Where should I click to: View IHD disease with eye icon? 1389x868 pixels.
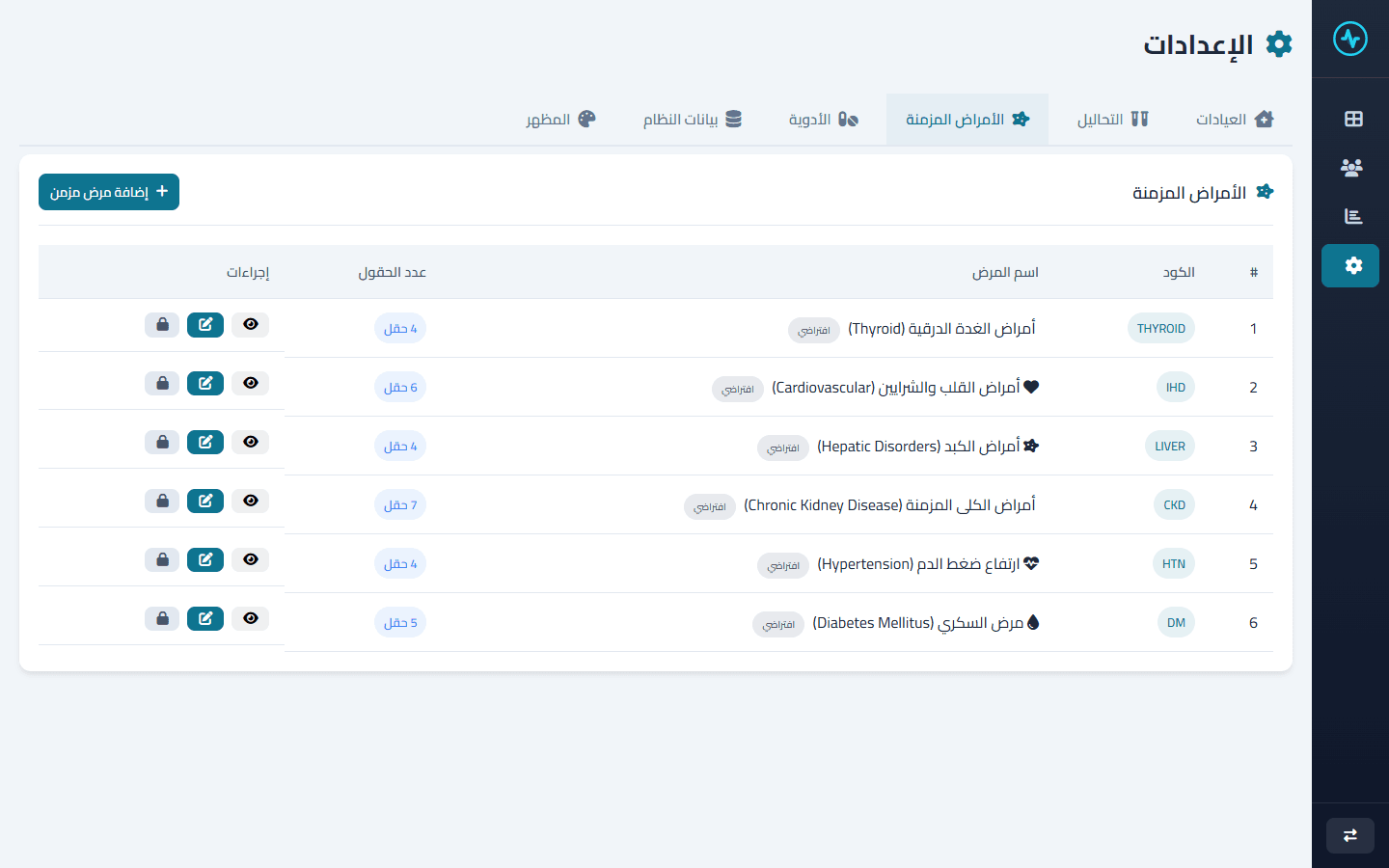pyautogui.click(x=251, y=384)
